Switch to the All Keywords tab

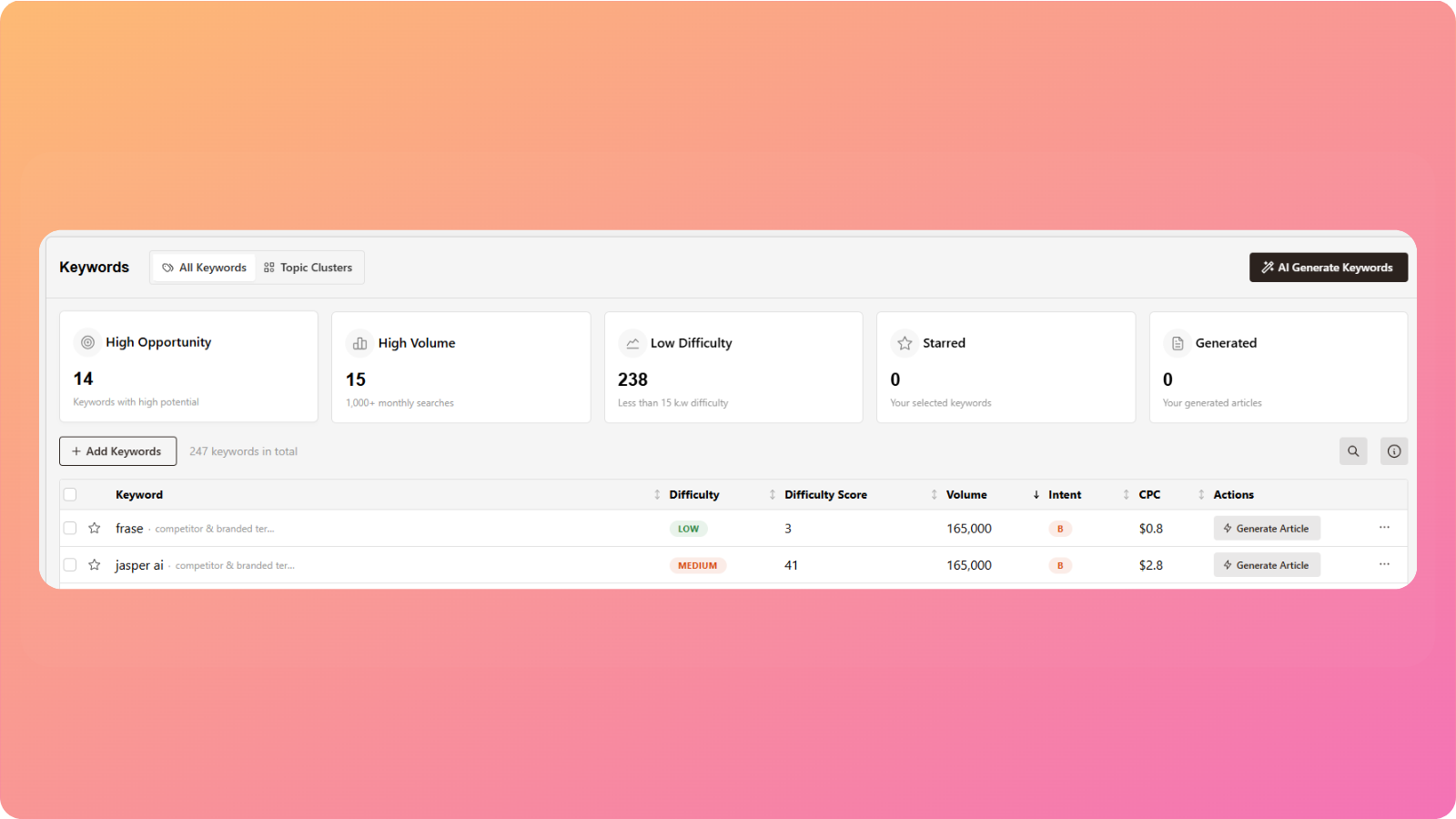[205, 268]
